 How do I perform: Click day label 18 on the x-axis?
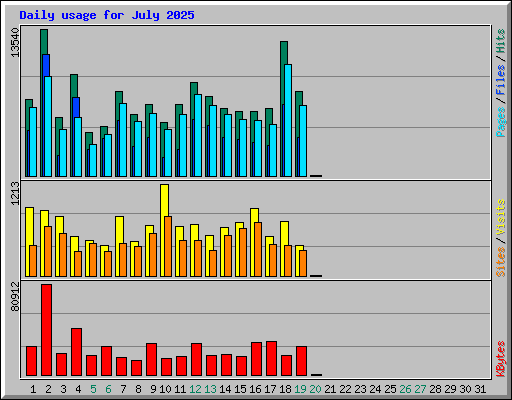coord(285,389)
